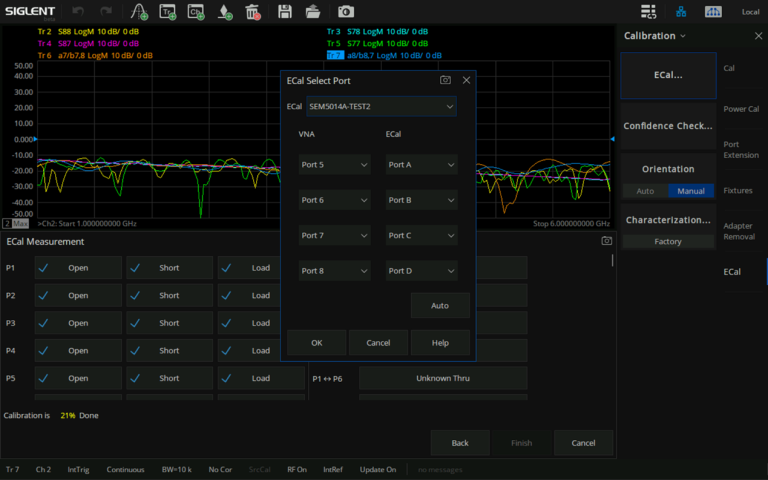
Task: Capture the ECal Select Port dialog with its camera icon
Action: pyautogui.click(x=445, y=80)
